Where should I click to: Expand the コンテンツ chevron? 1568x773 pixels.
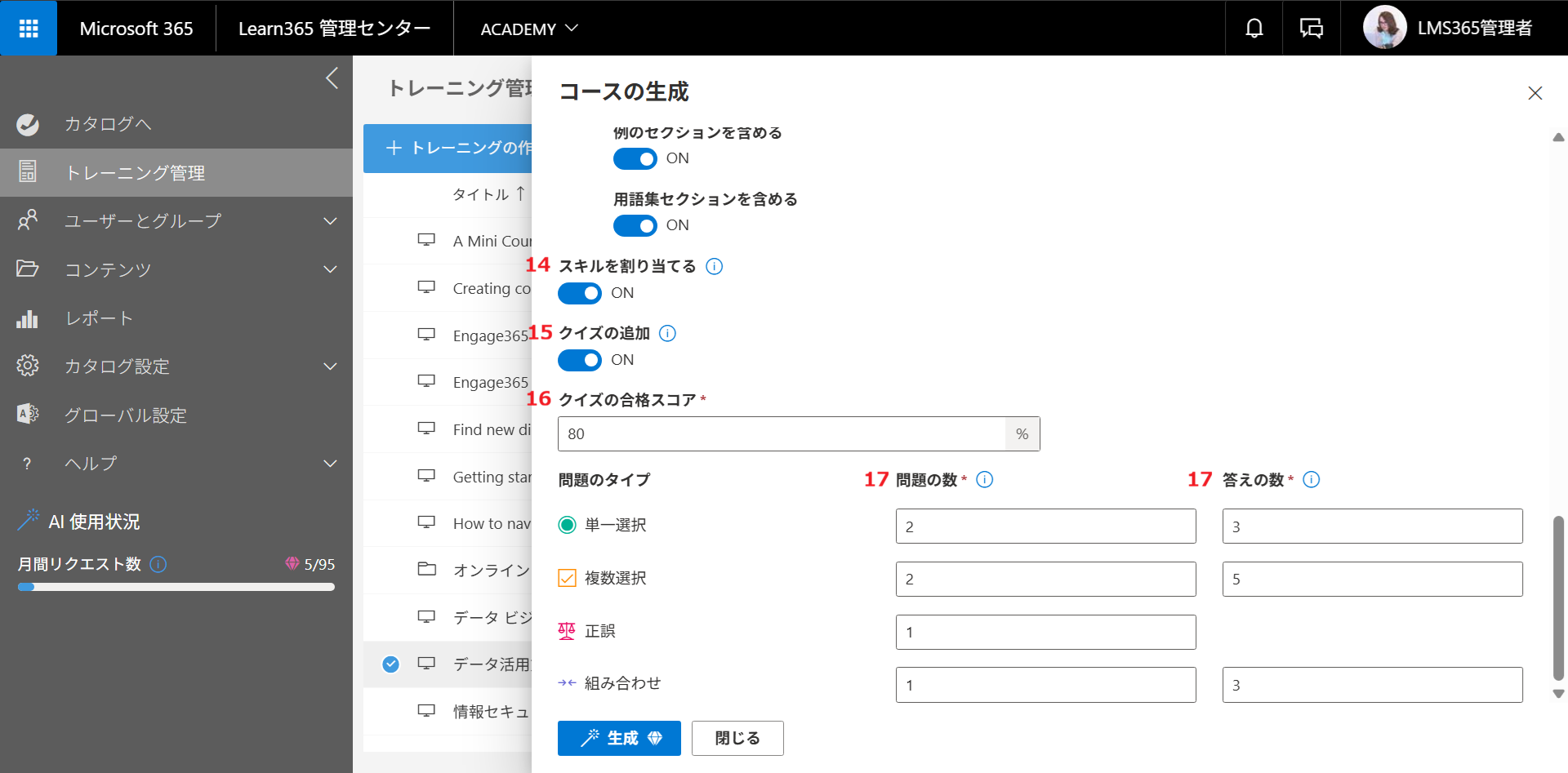[x=330, y=269]
